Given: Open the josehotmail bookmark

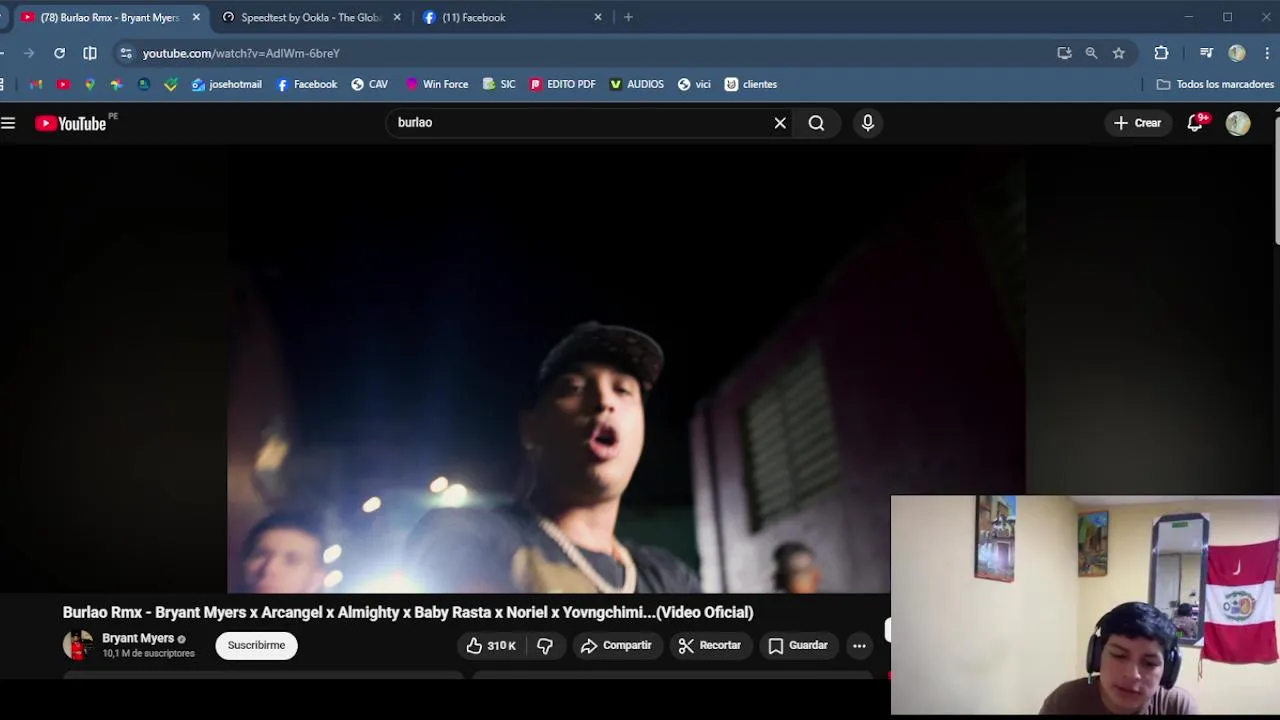Looking at the screenshot, I should coord(227,84).
